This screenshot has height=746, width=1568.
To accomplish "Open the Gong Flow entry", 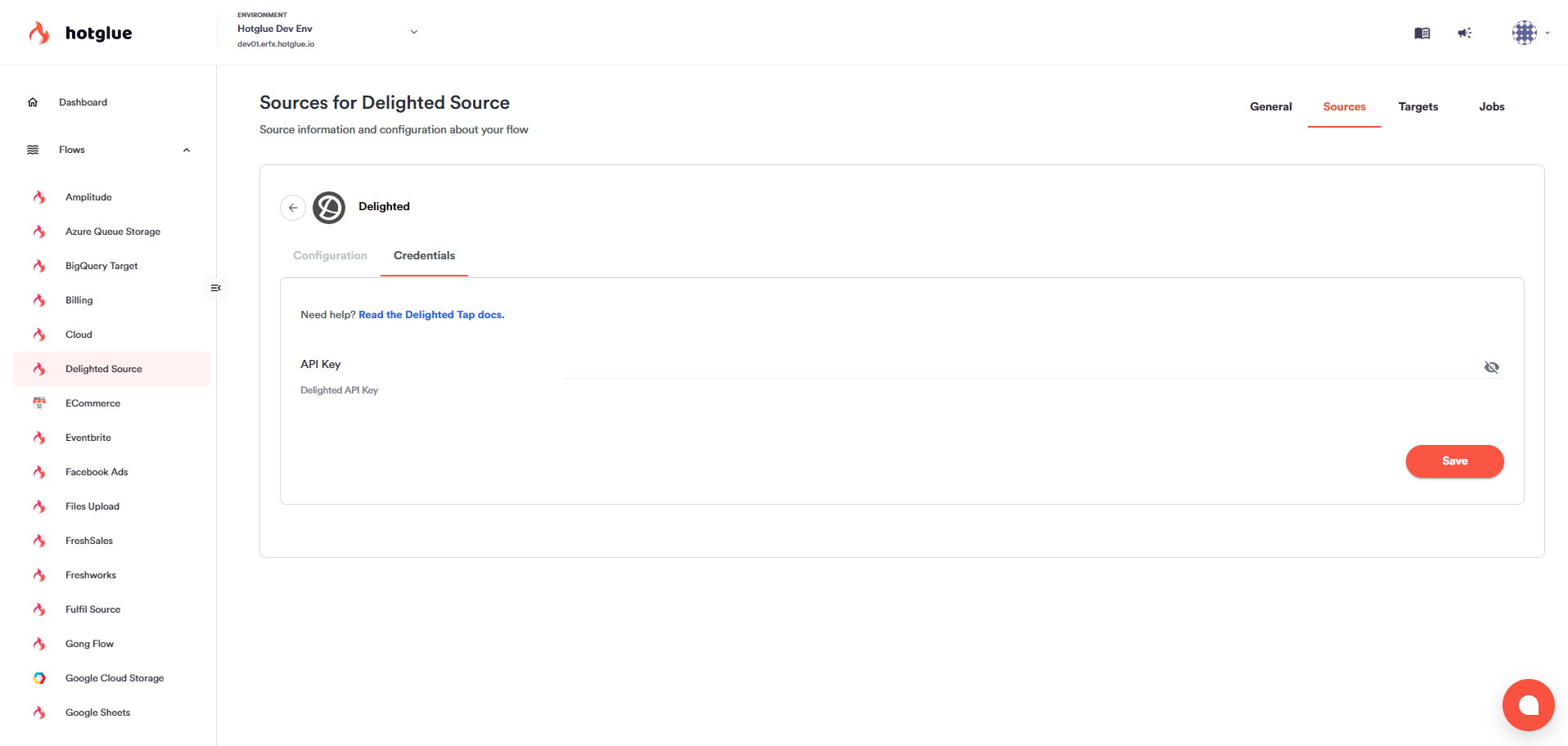I will pyautogui.click(x=111, y=644).
